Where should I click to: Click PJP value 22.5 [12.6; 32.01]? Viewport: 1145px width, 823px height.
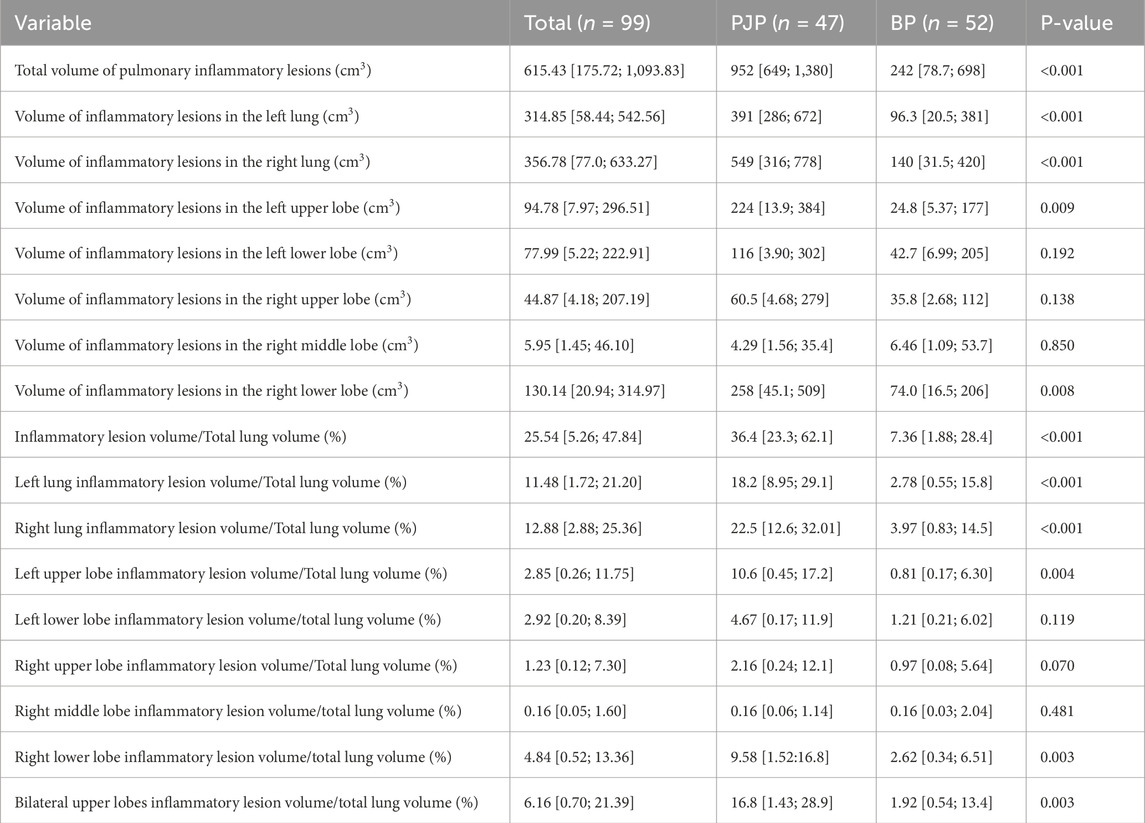click(x=787, y=529)
